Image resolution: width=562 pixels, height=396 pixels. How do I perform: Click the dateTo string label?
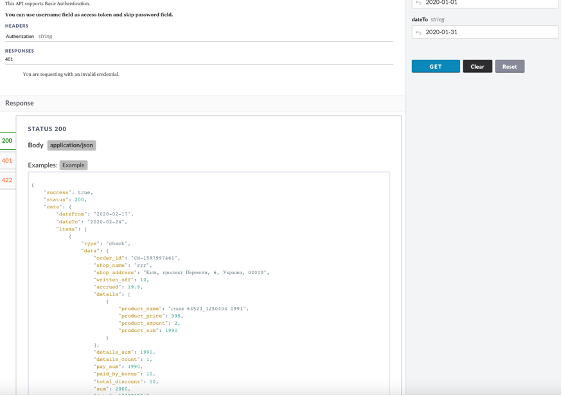[428, 19]
